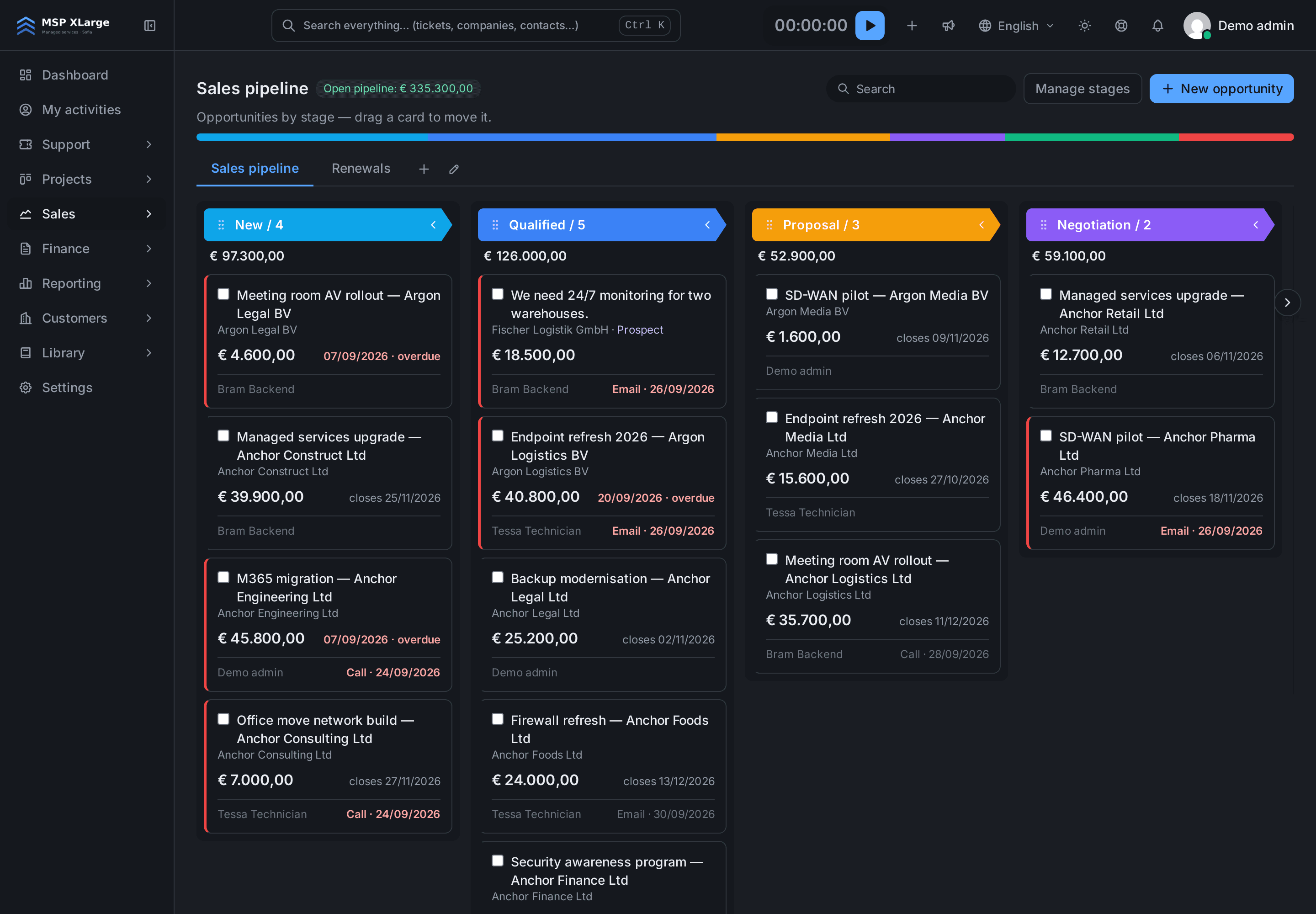Check the SD-WAN pilot Argon Media BV card

pyautogui.click(x=772, y=294)
